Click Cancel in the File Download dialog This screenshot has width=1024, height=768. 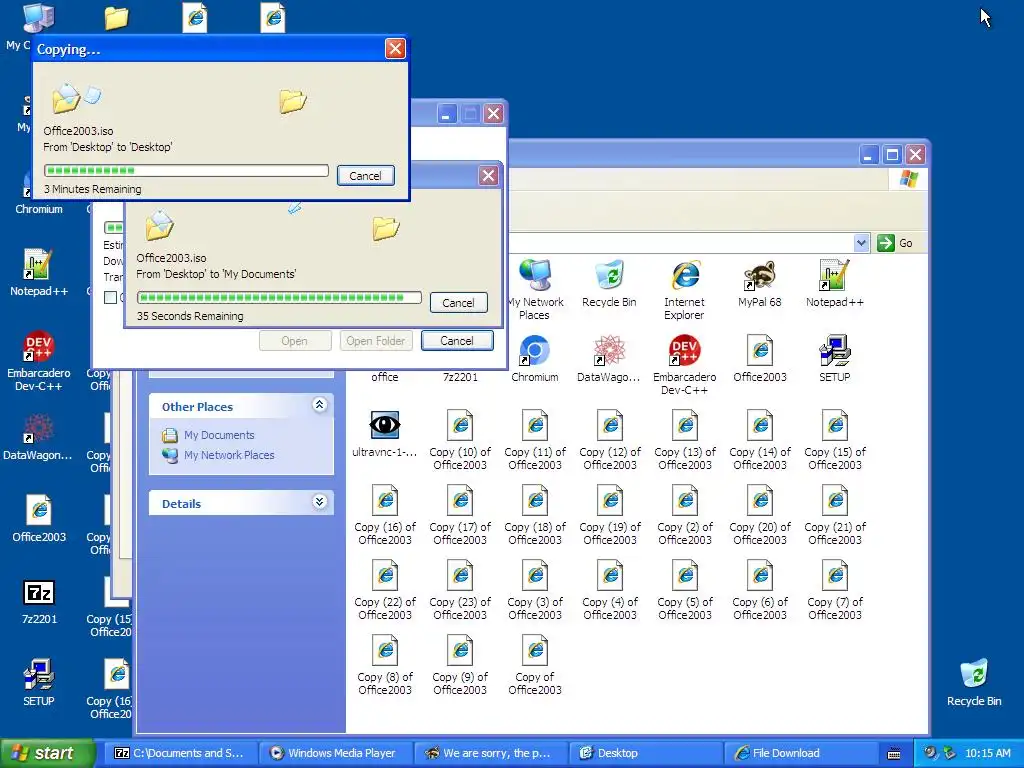point(456,340)
